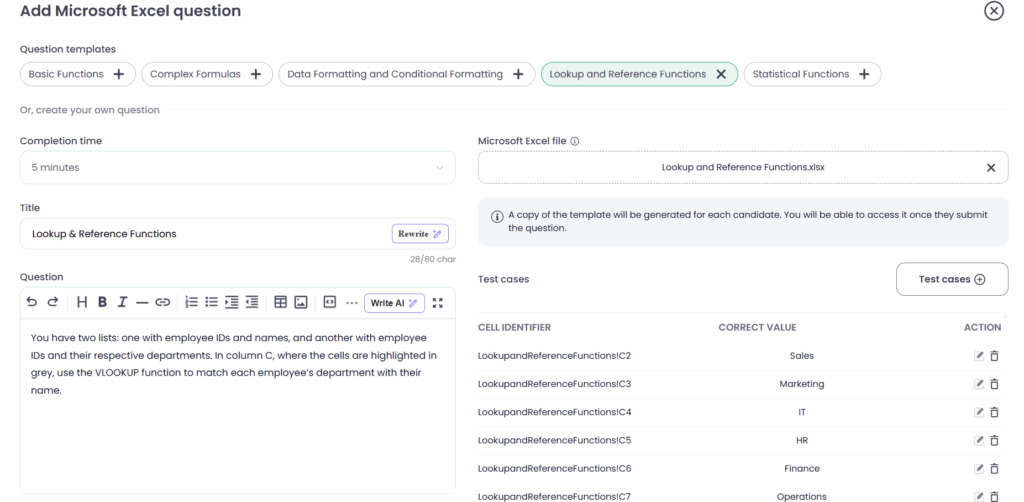Toggle bold formatting in the editor

103,302
